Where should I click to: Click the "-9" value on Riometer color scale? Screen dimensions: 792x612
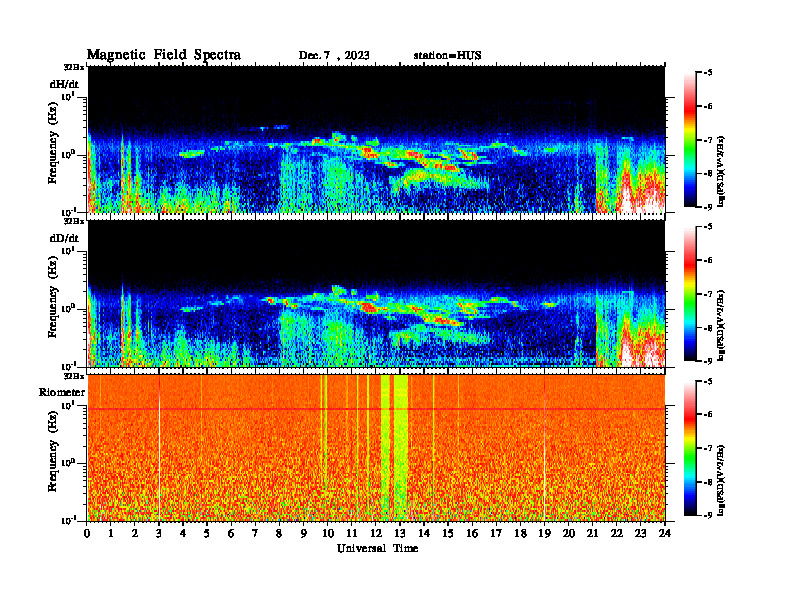708,515
